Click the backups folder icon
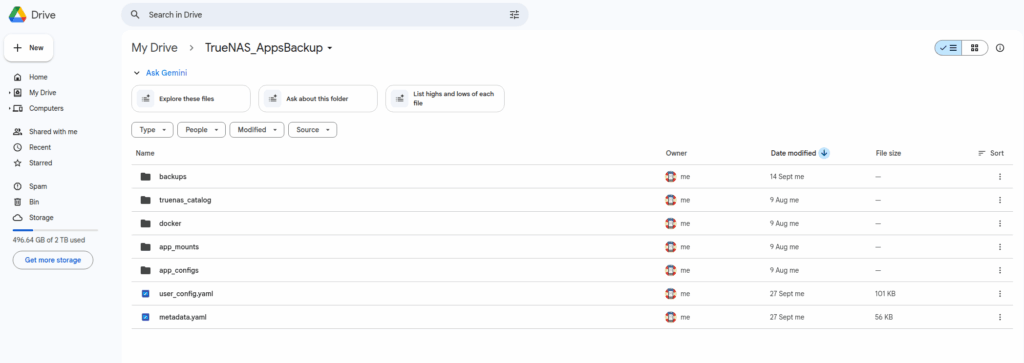 [x=146, y=176]
